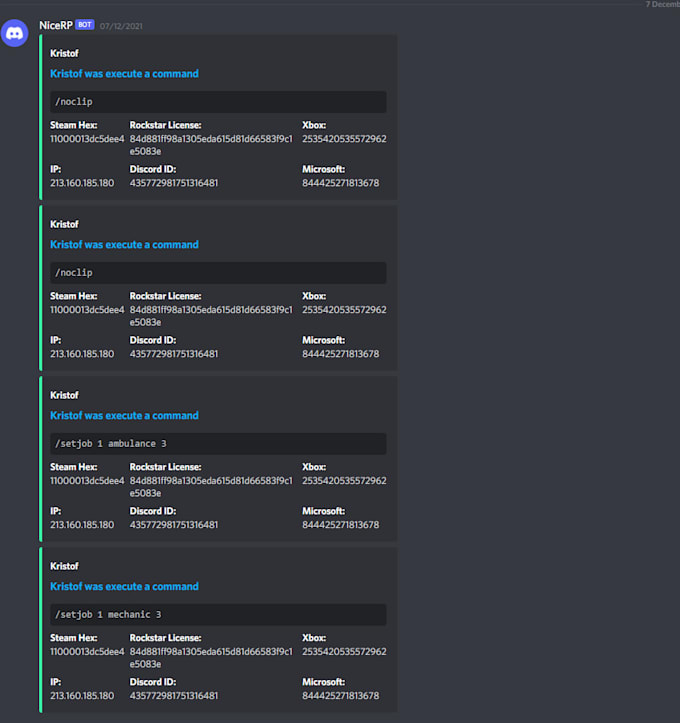The width and height of the screenshot is (680, 723).
Task: Click Kristof author name in first embed
Action: 64,53
